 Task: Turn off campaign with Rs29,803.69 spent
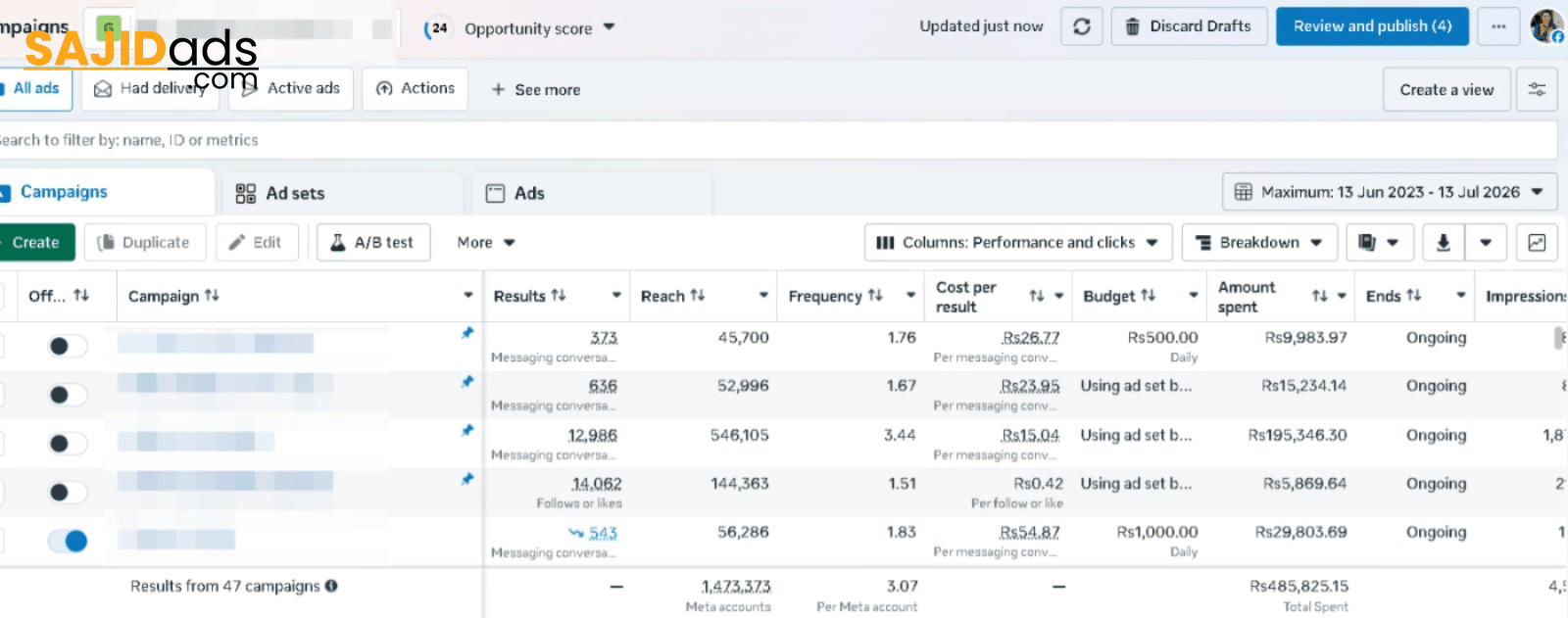click(68, 541)
